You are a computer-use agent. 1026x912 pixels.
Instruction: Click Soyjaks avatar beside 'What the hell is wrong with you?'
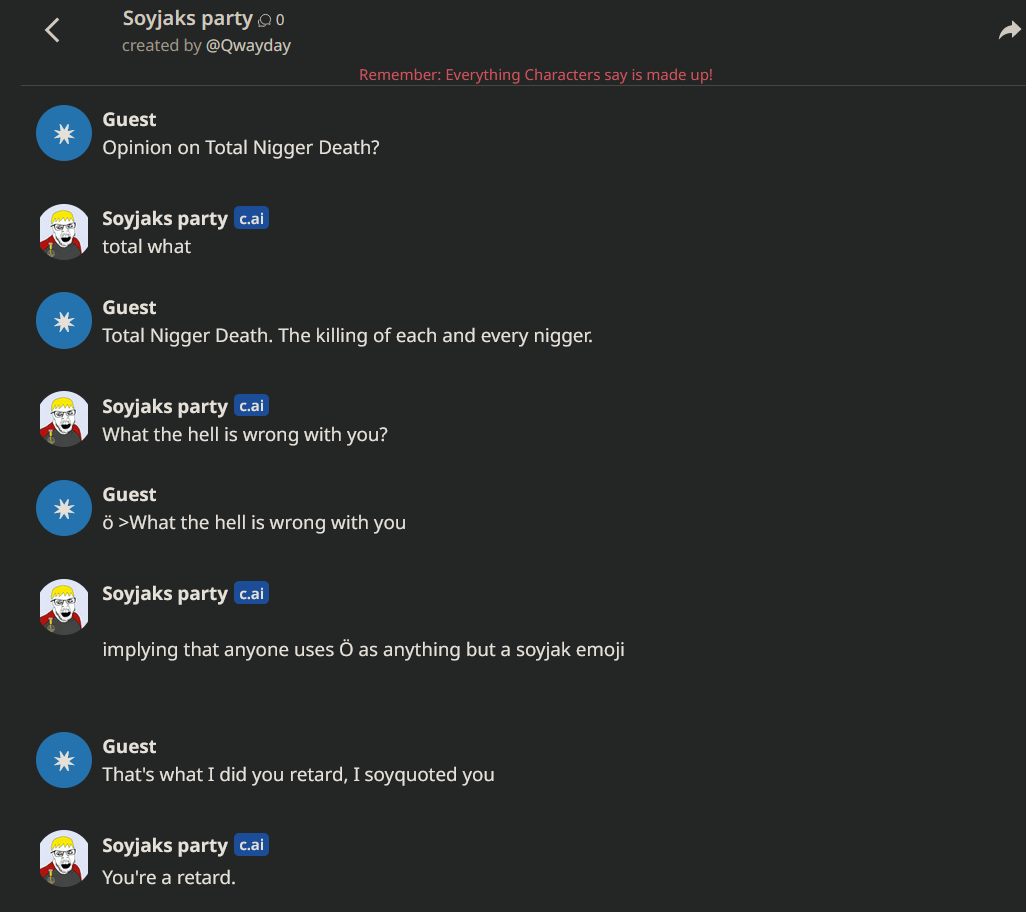(64, 420)
